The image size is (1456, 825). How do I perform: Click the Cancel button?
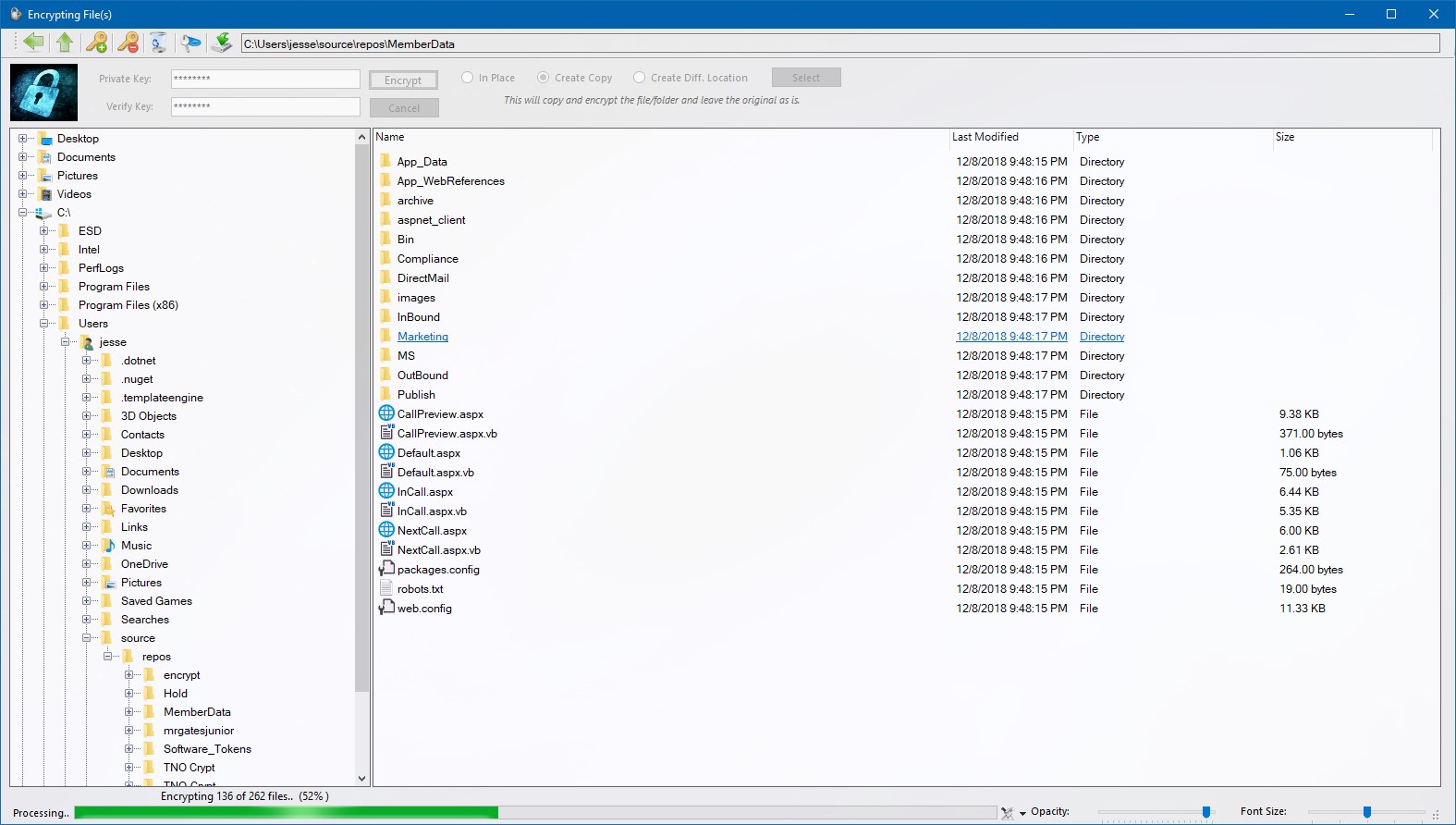pyautogui.click(x=404, y=108)
